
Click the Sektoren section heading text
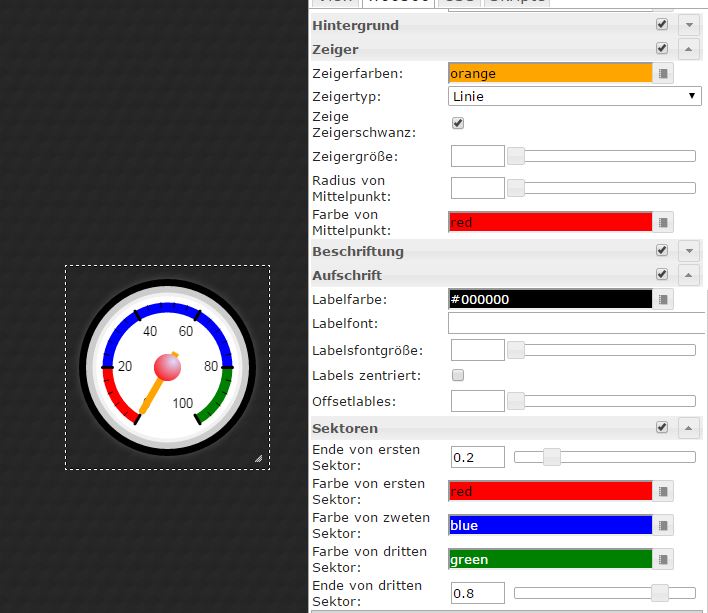click(345, 428)
